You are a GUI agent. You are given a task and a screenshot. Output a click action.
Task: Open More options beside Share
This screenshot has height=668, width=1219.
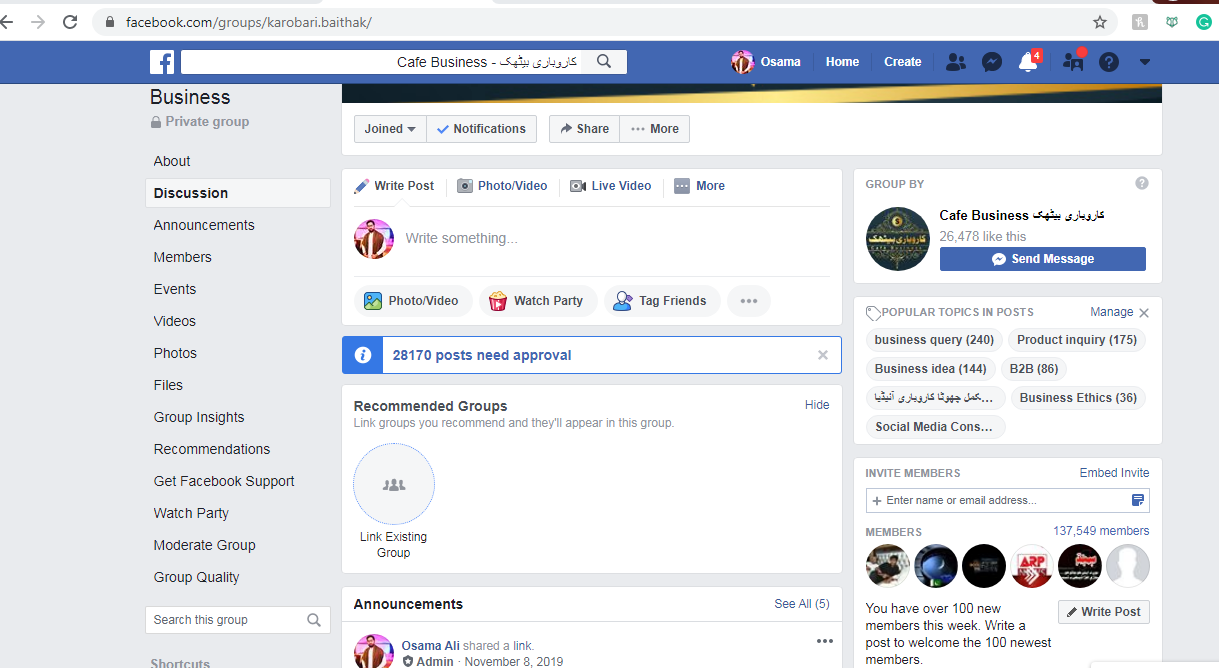coord(655,129)
